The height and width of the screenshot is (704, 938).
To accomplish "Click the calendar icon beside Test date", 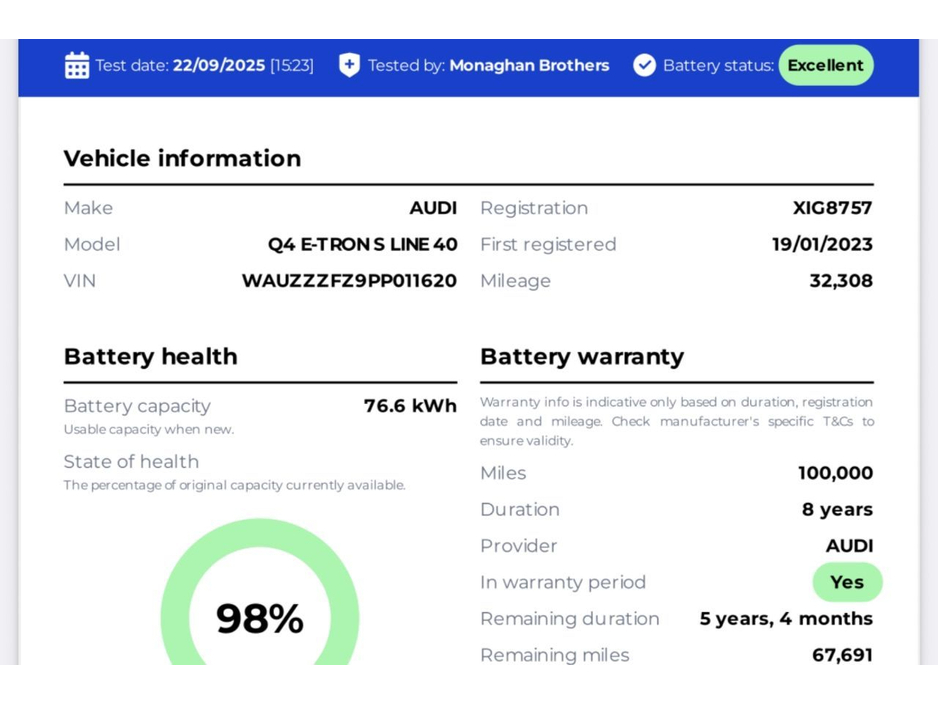I will 77,66.
